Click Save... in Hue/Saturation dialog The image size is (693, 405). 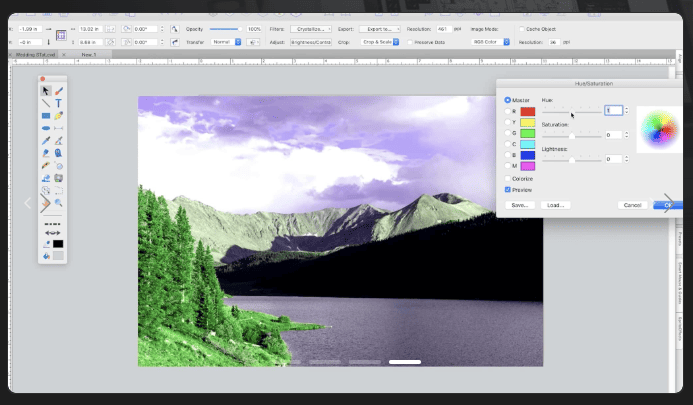pyautogui.click(x=520, y=205)
